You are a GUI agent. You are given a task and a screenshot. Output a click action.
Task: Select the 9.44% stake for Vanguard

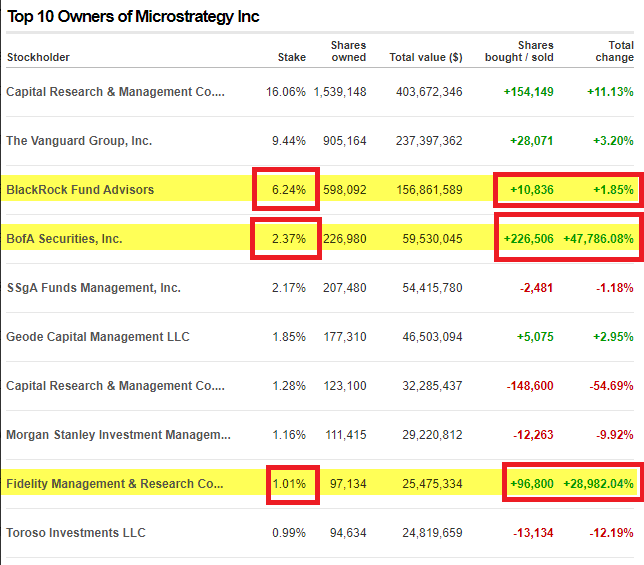point(289,141)
